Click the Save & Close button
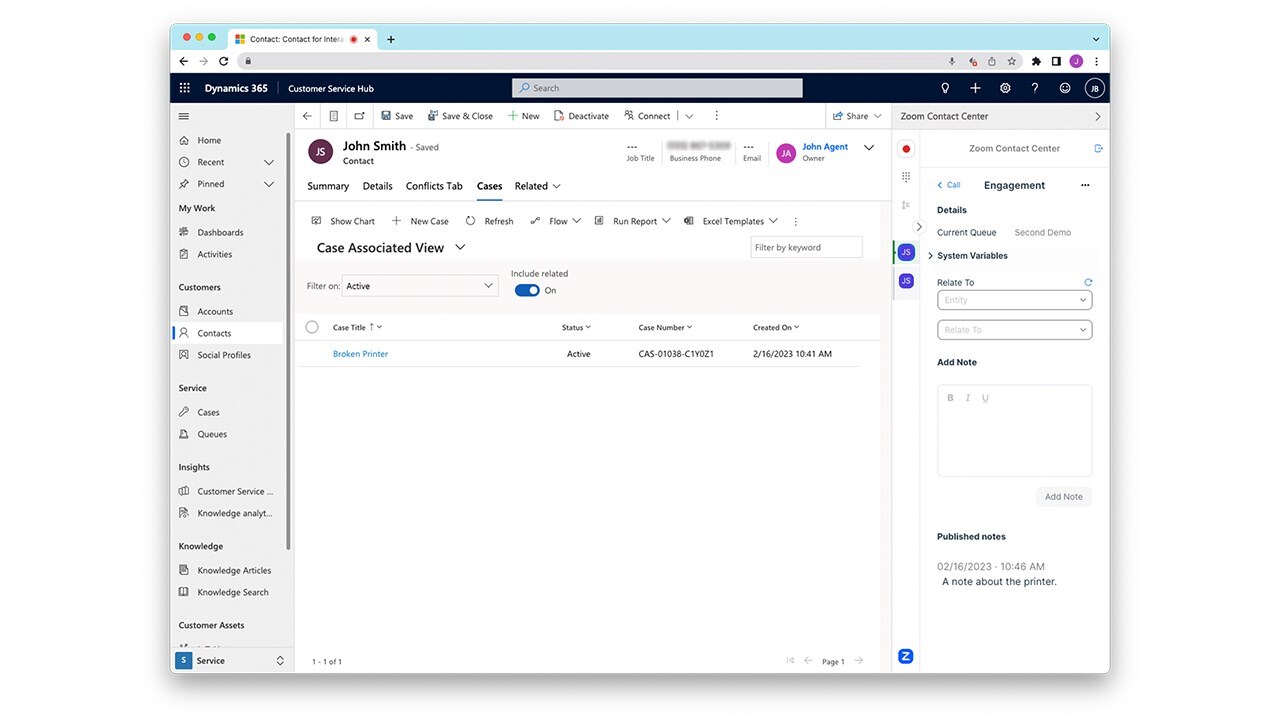The image size is (1280, 720). tap(460, 116)
